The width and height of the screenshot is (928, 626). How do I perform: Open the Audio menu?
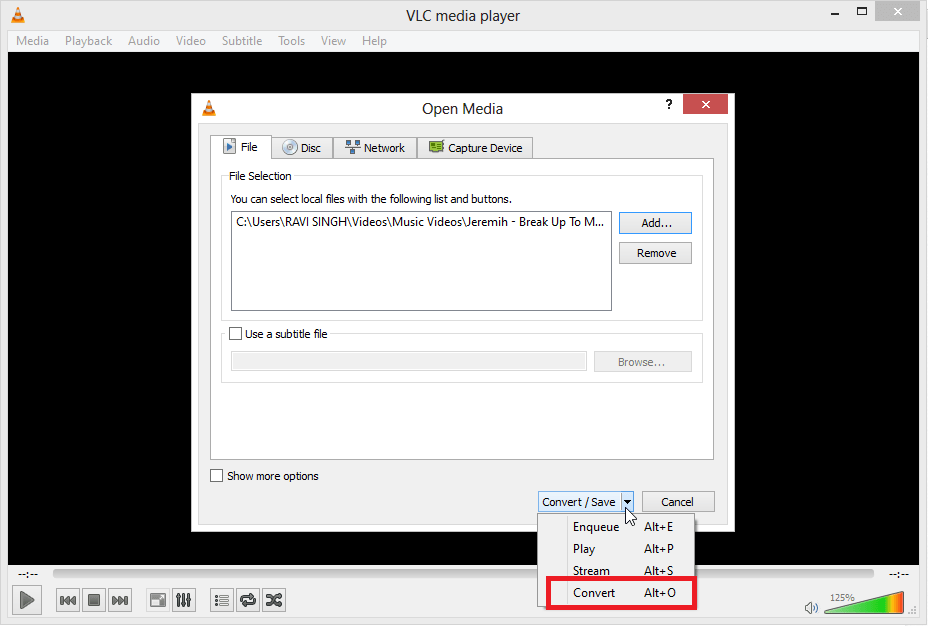(144, 41)
